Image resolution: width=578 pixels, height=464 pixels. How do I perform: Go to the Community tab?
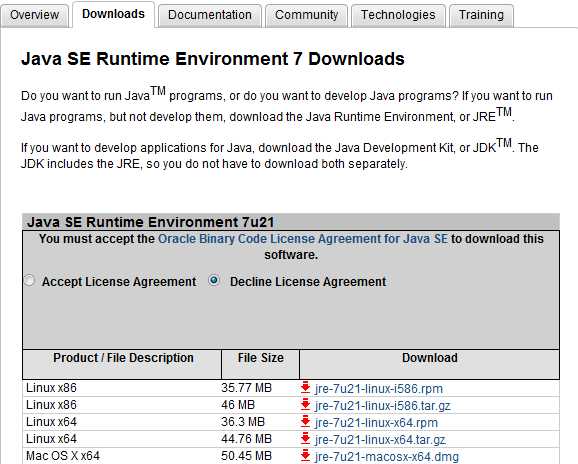306,15
